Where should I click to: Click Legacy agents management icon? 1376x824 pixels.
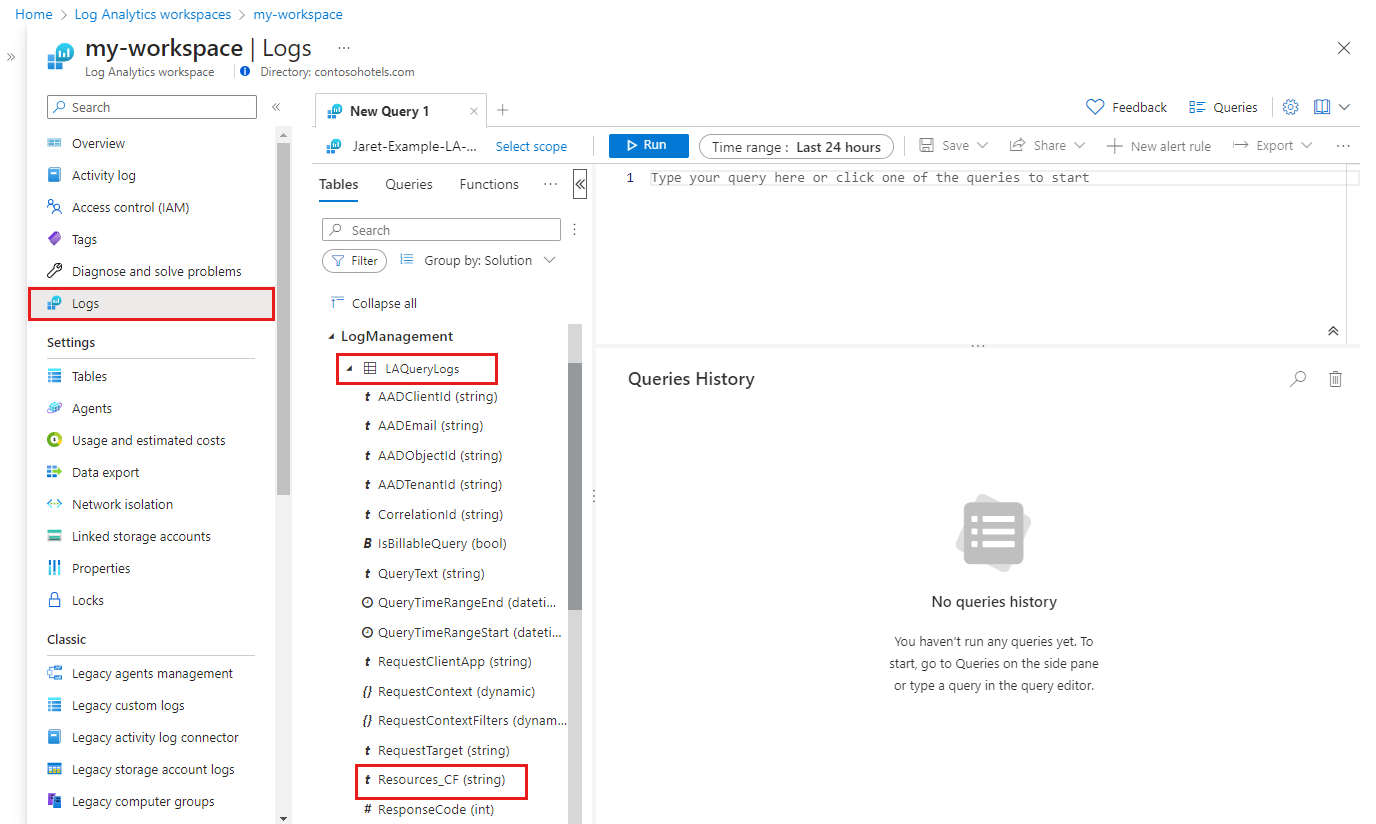click(55, 673)
